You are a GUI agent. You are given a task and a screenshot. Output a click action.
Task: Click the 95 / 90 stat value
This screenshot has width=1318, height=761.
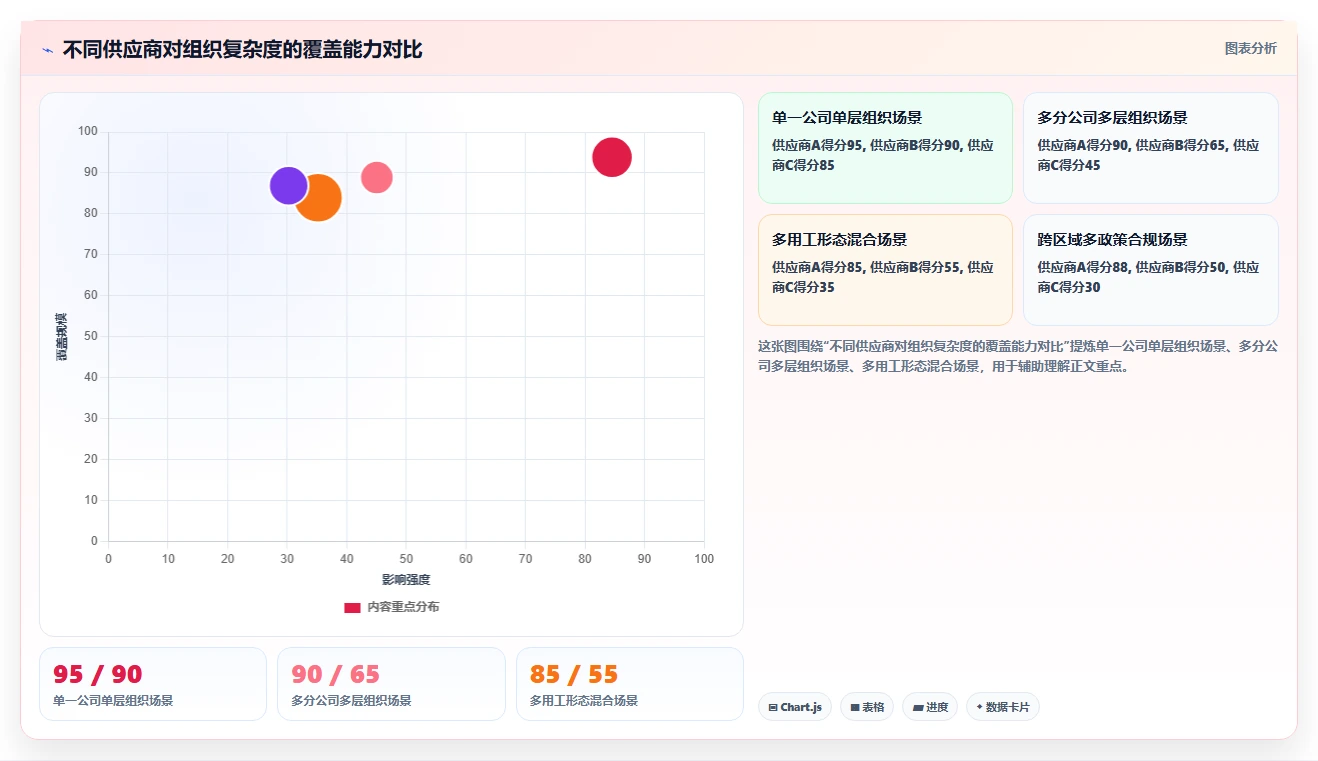pos(98,674)
